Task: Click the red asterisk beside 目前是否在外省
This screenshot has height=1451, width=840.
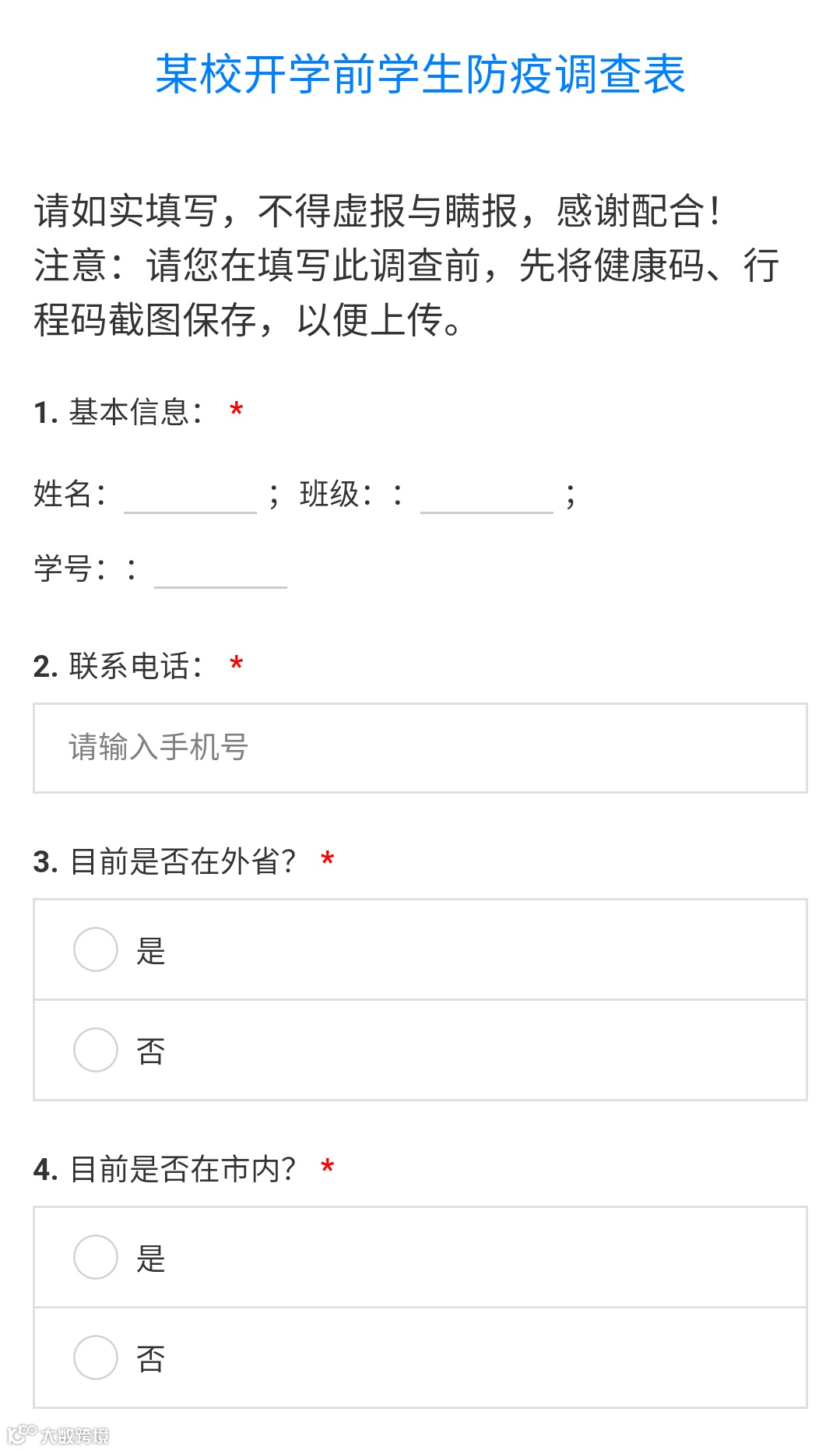Action: (x=328, y=859)
